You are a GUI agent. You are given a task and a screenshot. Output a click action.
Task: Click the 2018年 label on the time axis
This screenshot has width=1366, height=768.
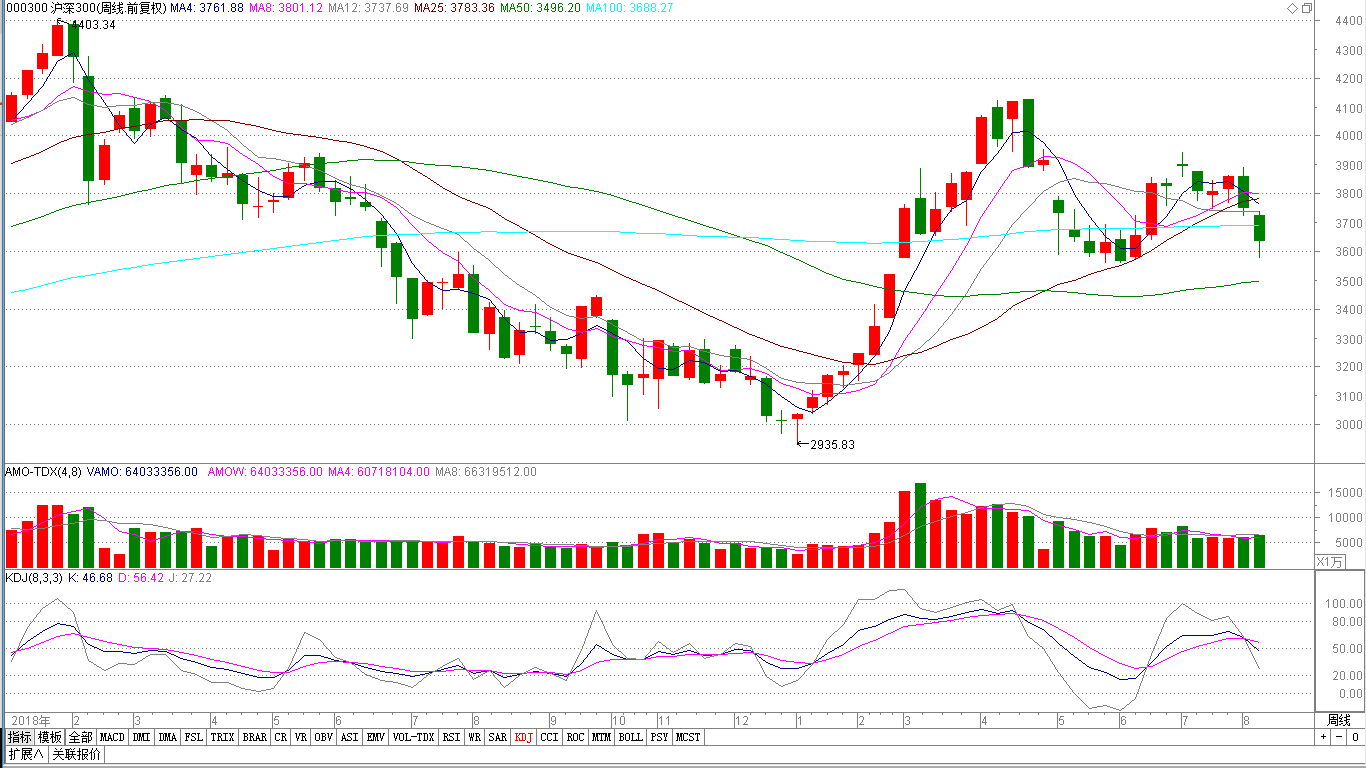tap(29, 720)
